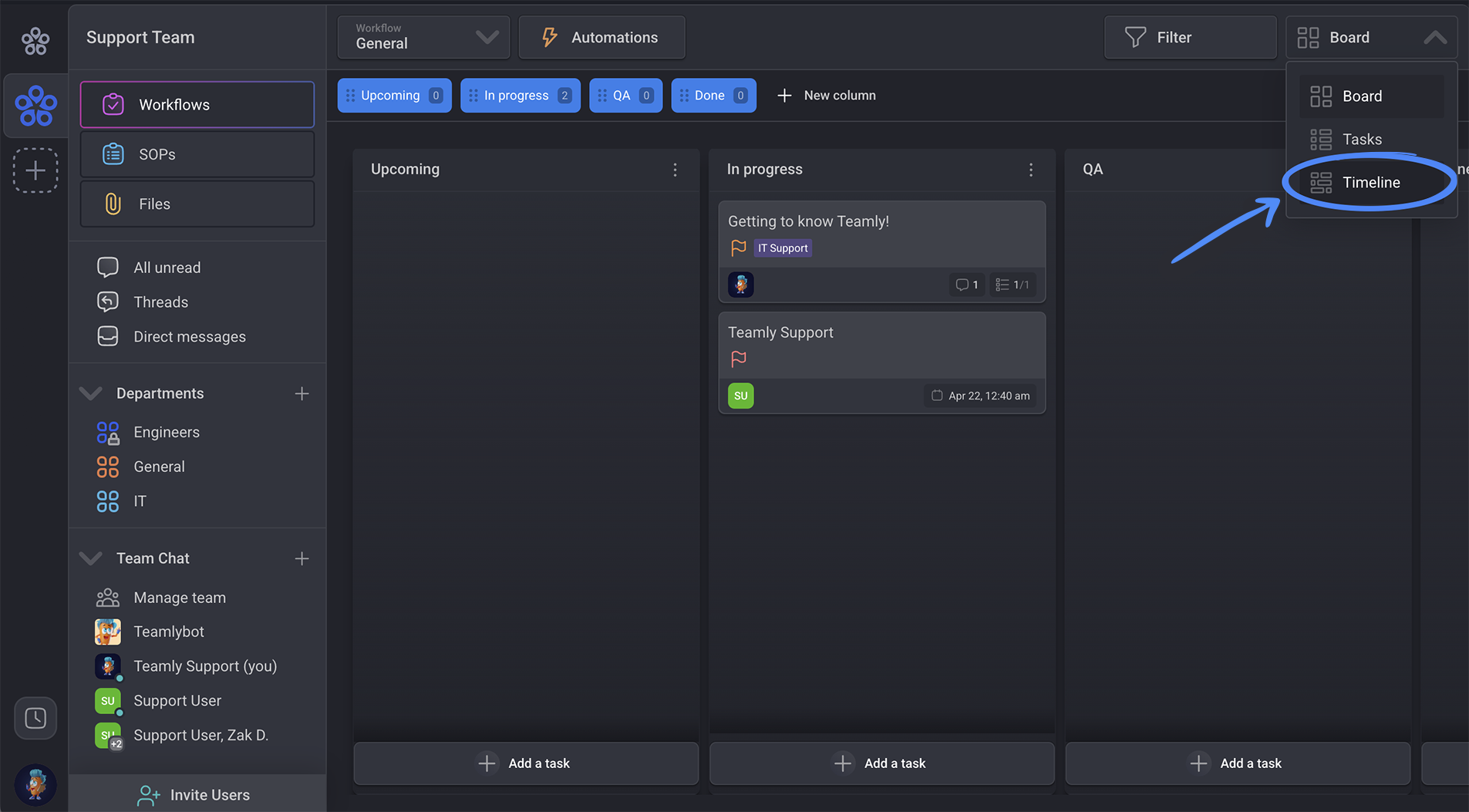The image size is (1469, 812).
Task: Click the Upcoming column chip
Action: [394, 96]
